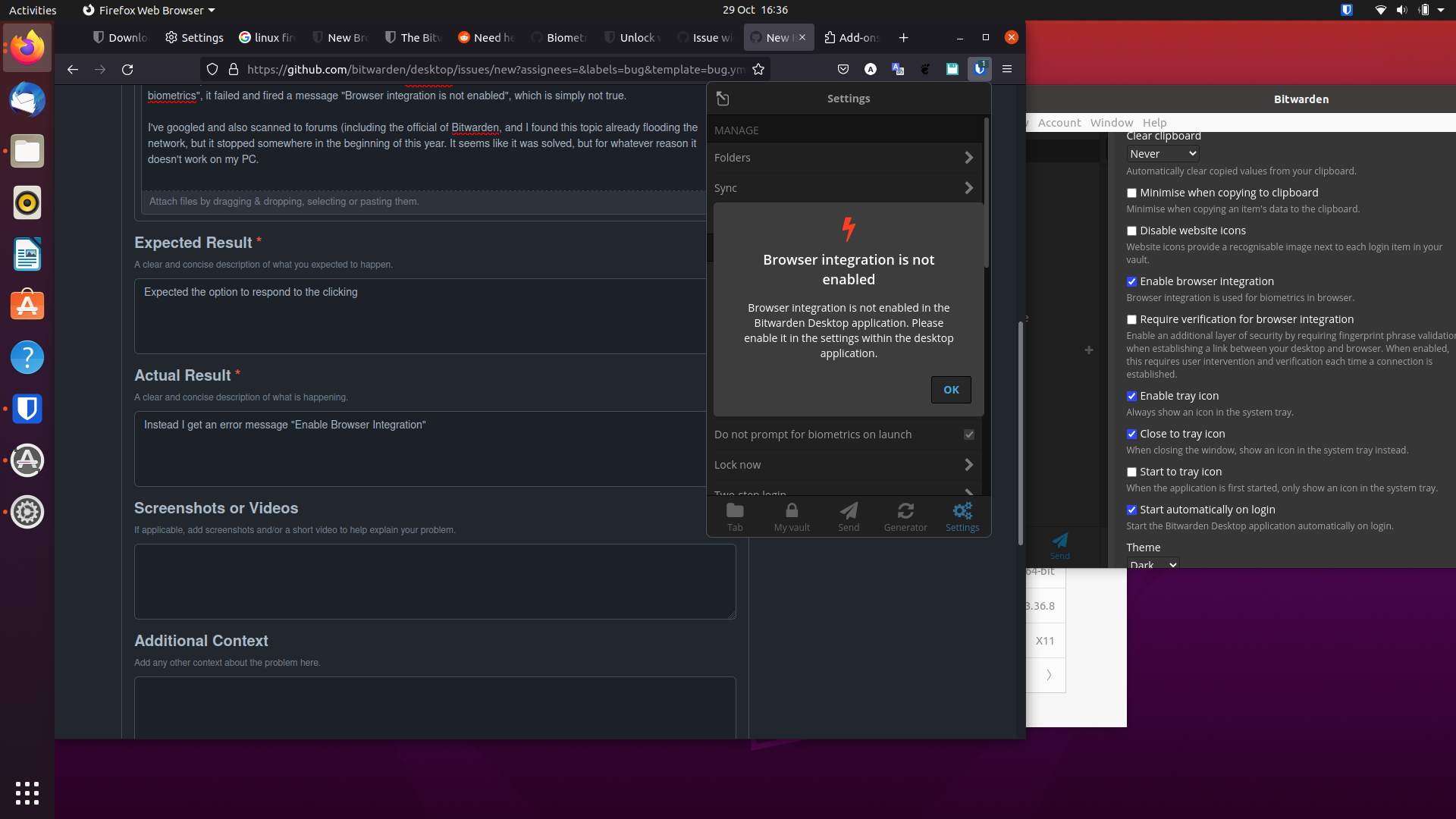Save the page to Pocket
The width and height of the screenshot is (1456, 819).
(843, 69)
